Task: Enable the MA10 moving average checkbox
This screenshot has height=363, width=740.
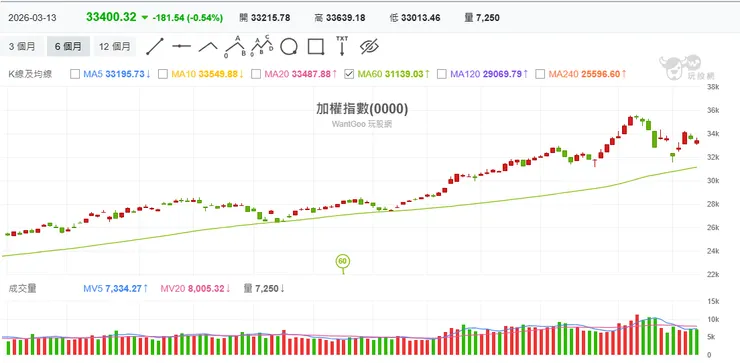Action: (x=163, y=74)
